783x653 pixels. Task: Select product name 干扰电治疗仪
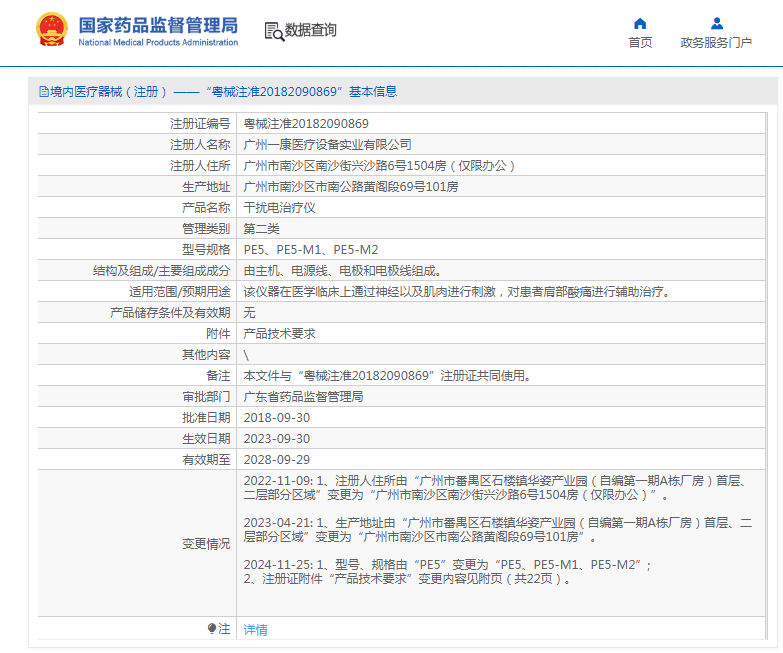[x=279, y=208]
